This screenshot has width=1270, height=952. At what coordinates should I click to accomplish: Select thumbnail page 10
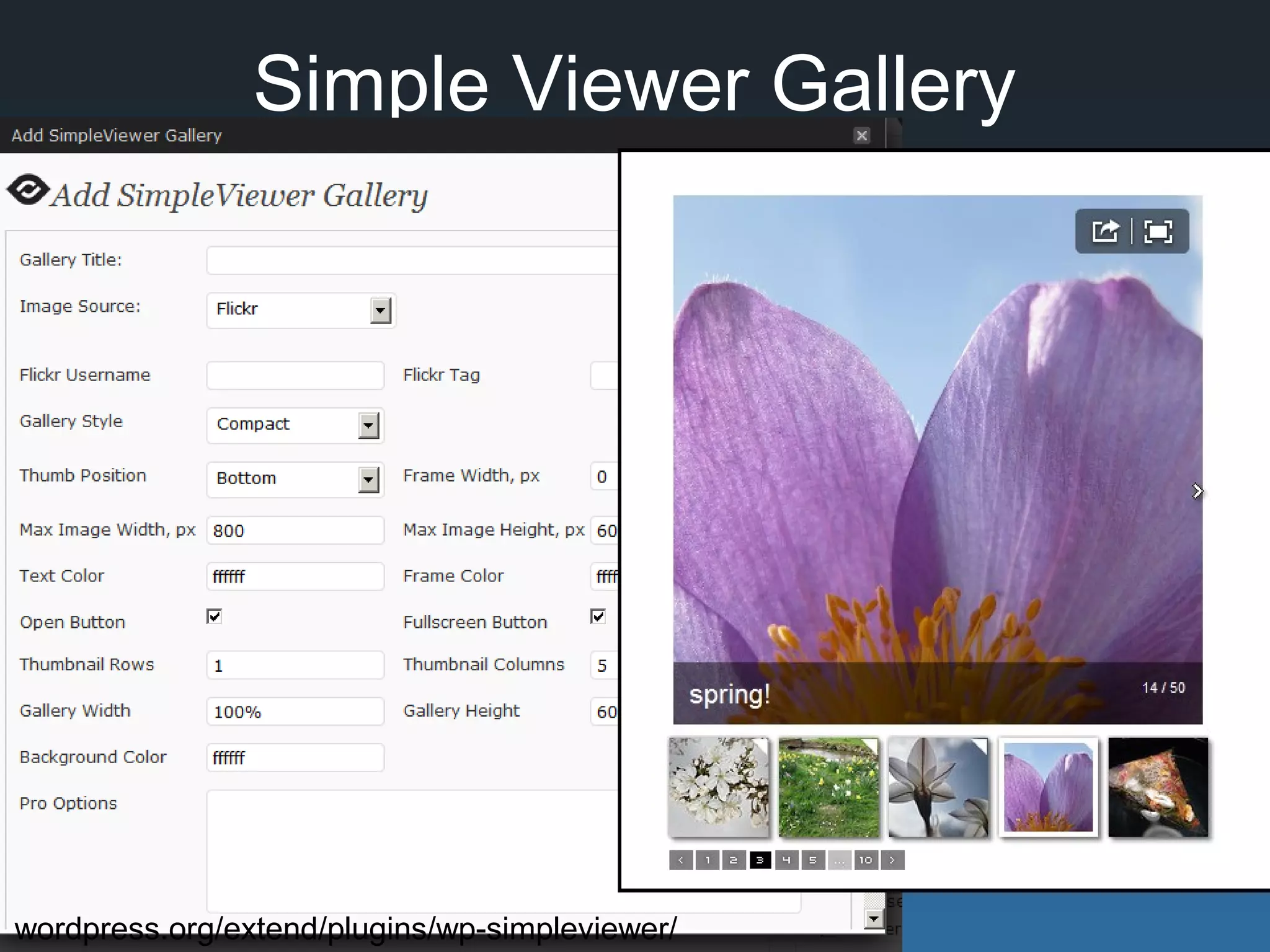click(x=866, y=860)
